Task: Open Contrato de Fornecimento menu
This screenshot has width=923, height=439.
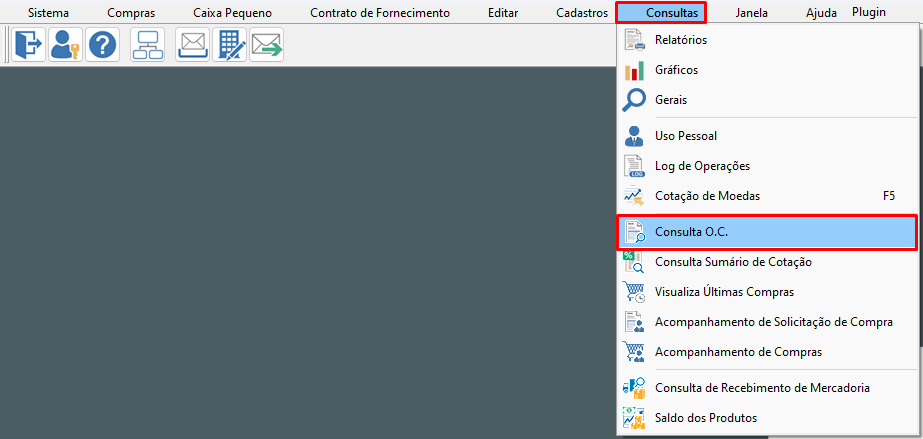Action: click(380, 13)
